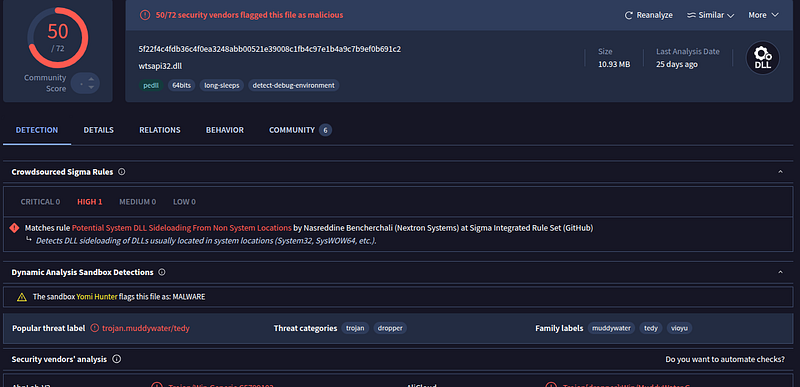Click the DLL file type gear icon
The height and width of the screenshot is (387, 800).
pyautogui.click(x=763, y=58)
